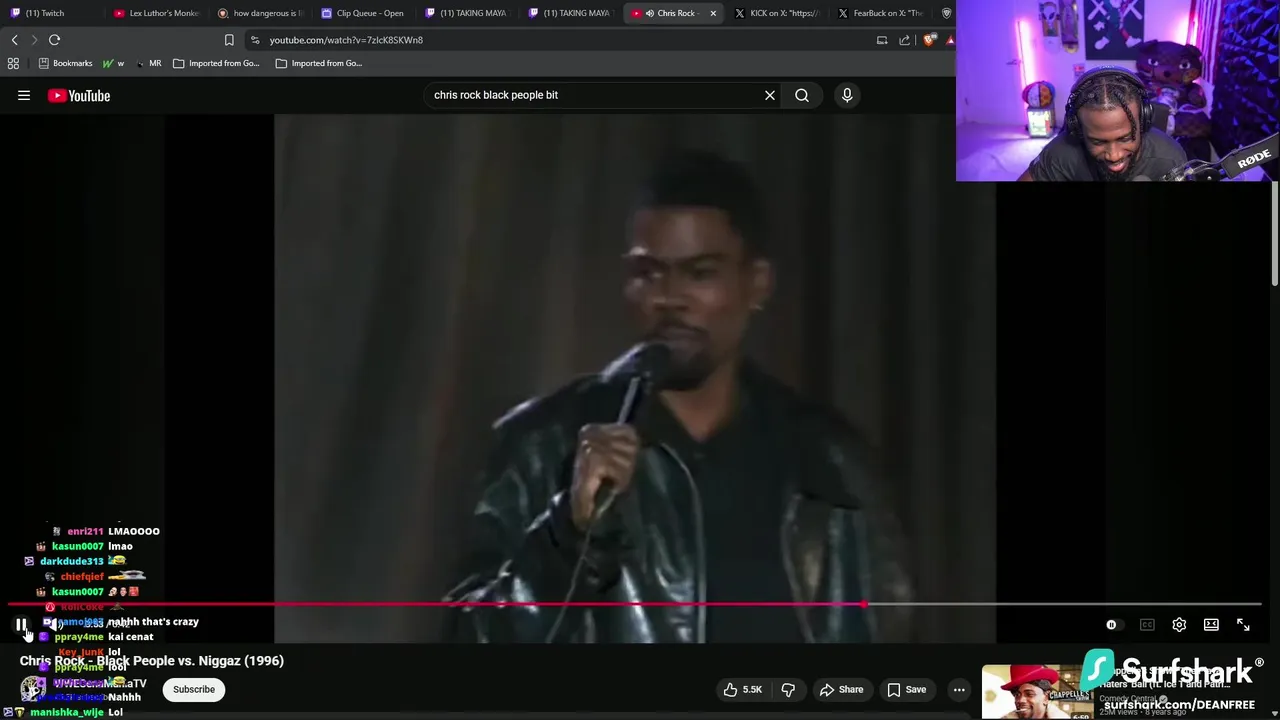This screenshot has height=720, width=1280.
Task: Subscribe to the channel
Action: tap(194, 689)
